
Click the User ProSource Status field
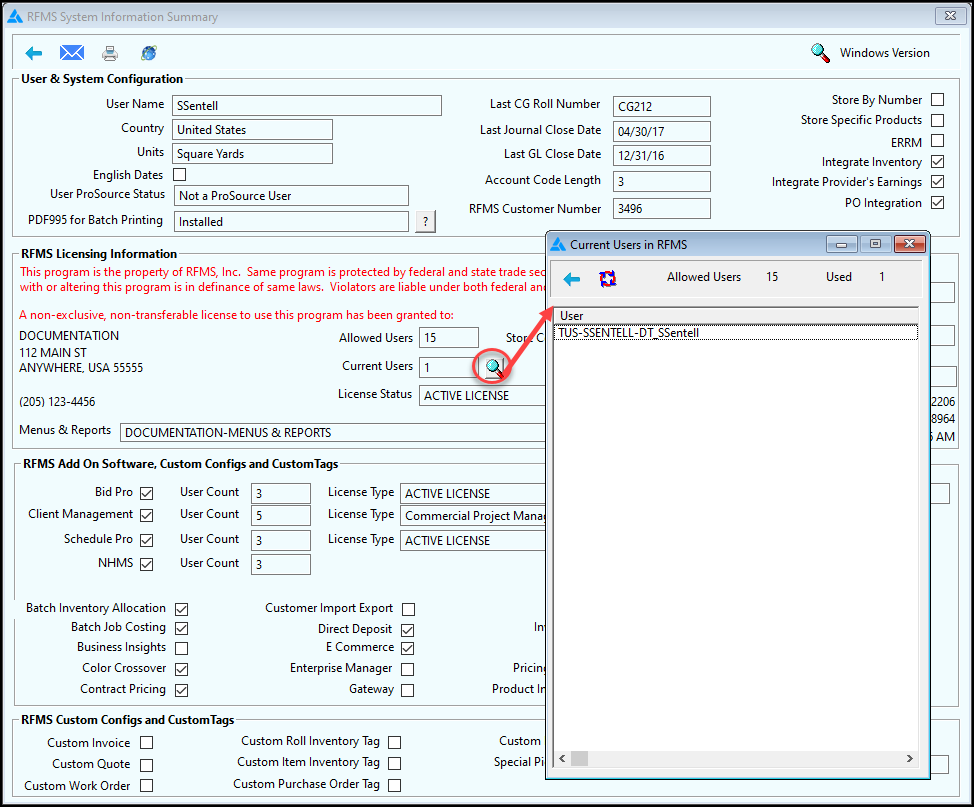291,196
